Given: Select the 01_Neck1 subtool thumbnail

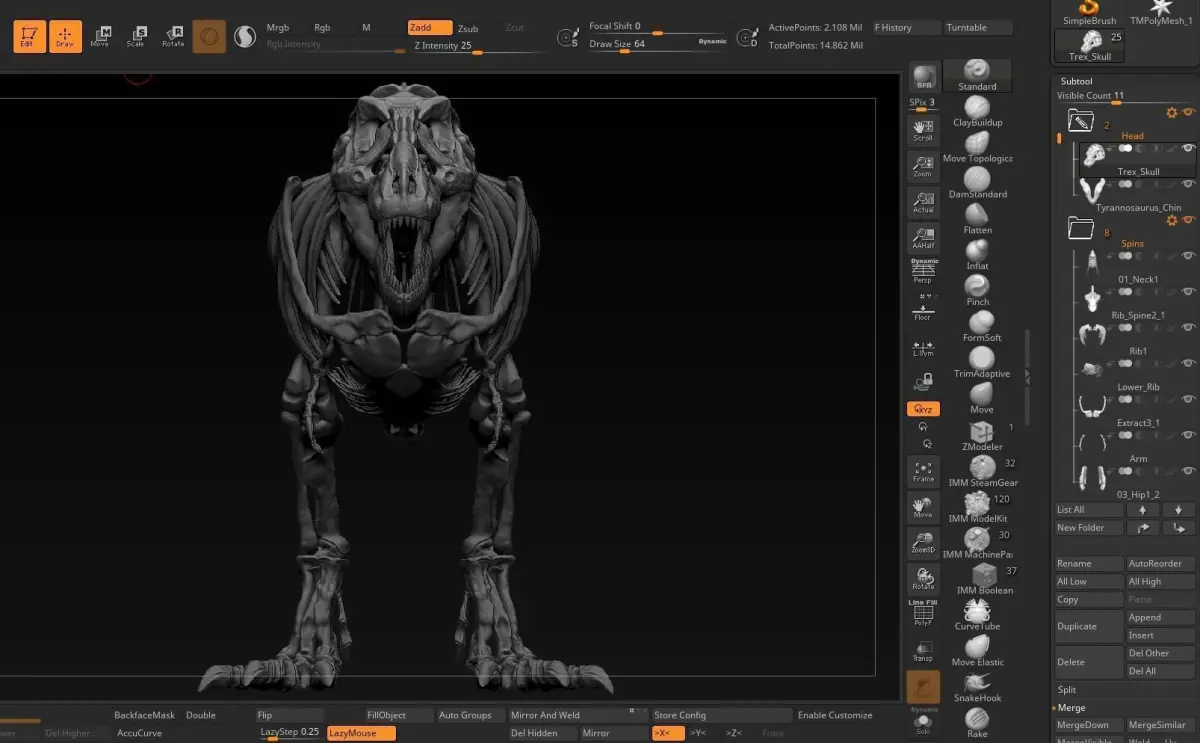Looking at the screenshot, I should point(1092,263).
